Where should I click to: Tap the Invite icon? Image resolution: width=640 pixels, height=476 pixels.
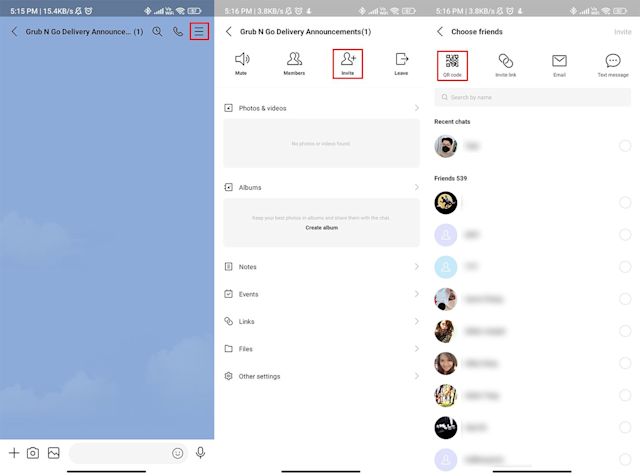tap(348, 64)
